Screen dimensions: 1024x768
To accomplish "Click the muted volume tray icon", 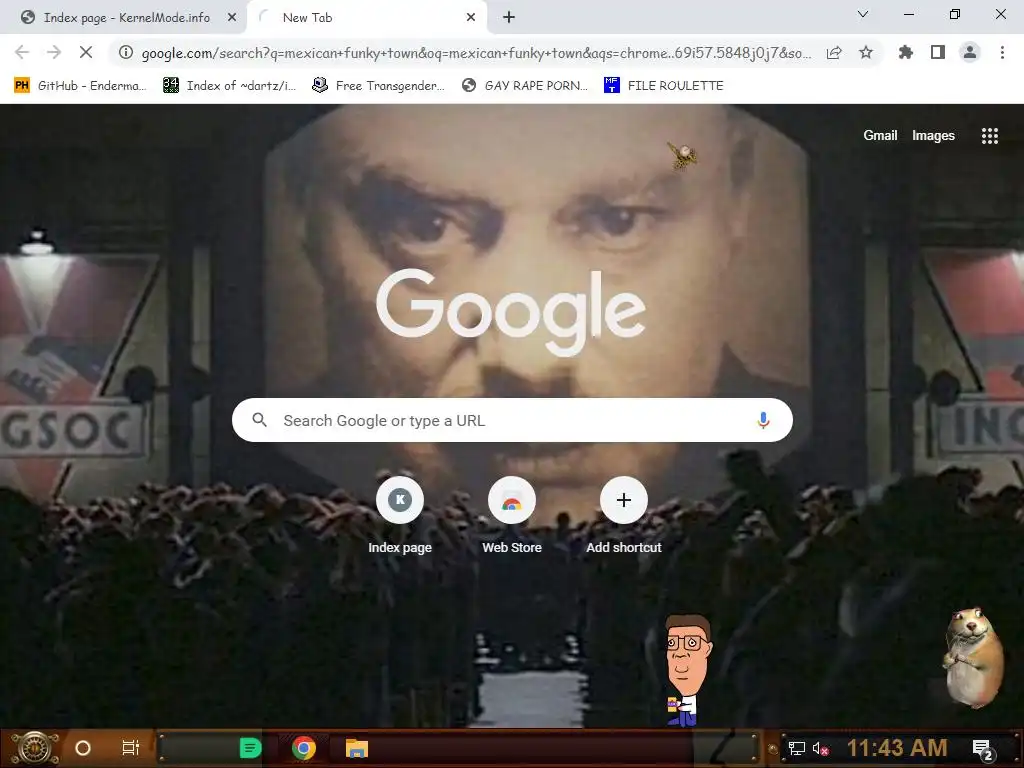I will (821, 748).
